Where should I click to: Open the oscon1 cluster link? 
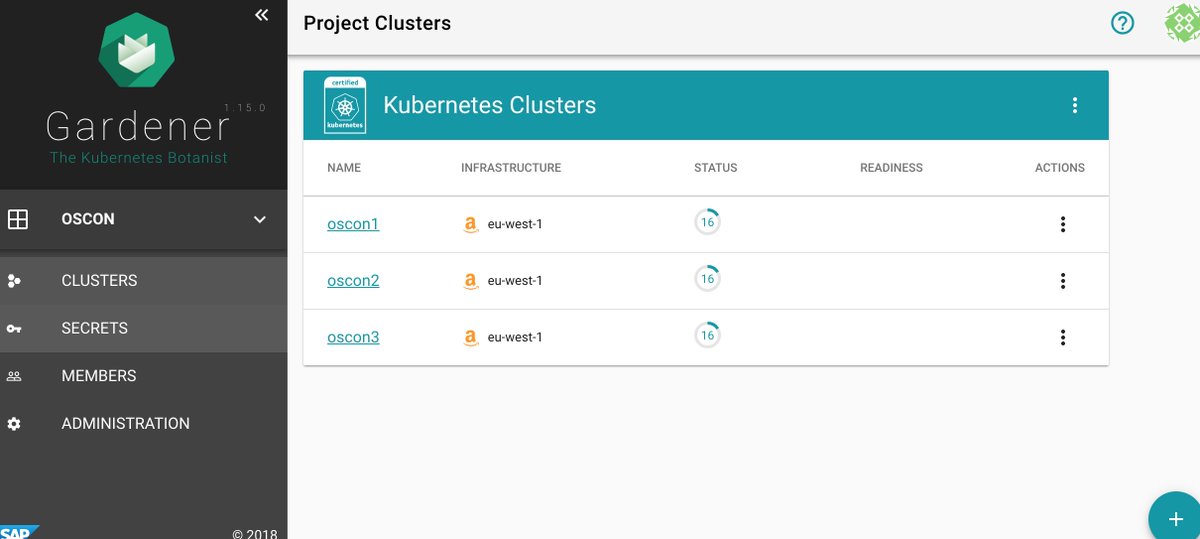coord(353,224)
